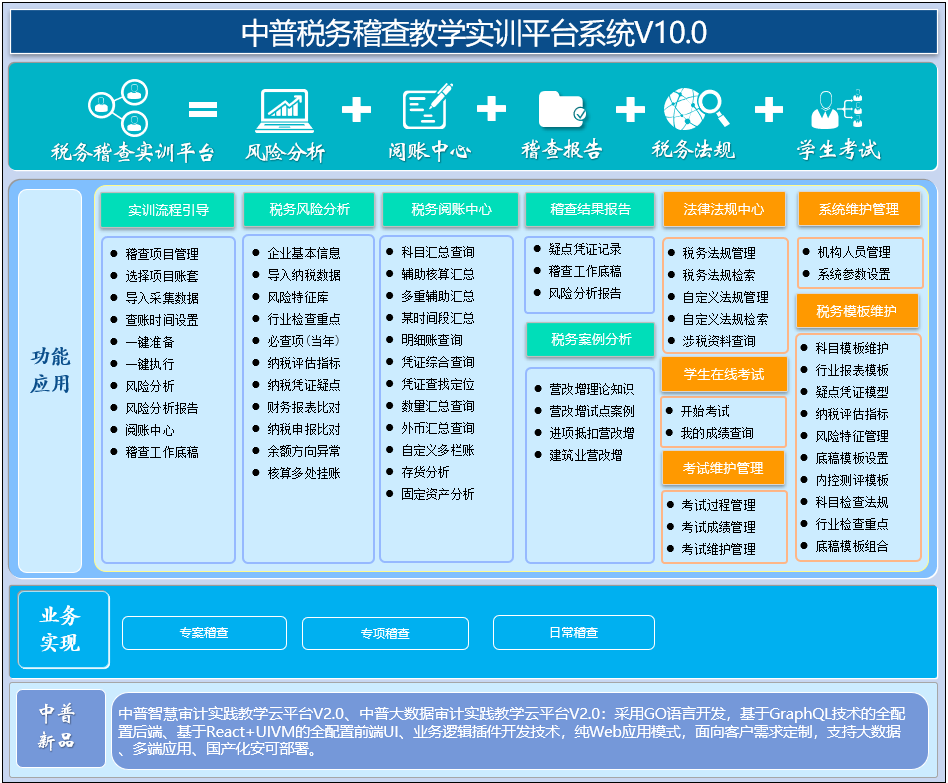This screenshot has height=783, width=948.
Task: Click the 专项稽查 button
Action: click(385, 634)
